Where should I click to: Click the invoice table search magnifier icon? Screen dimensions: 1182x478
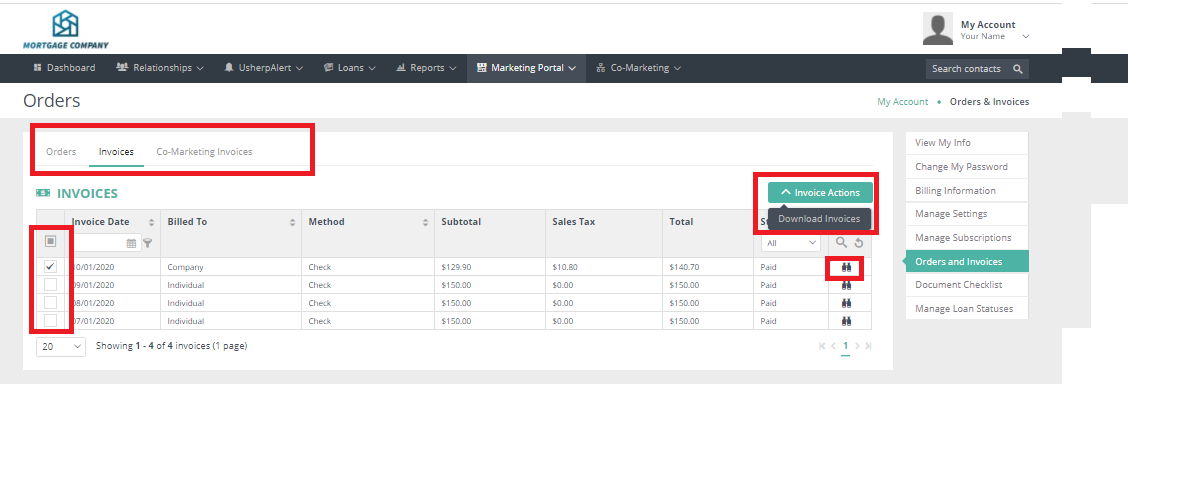tap(842, 243)
